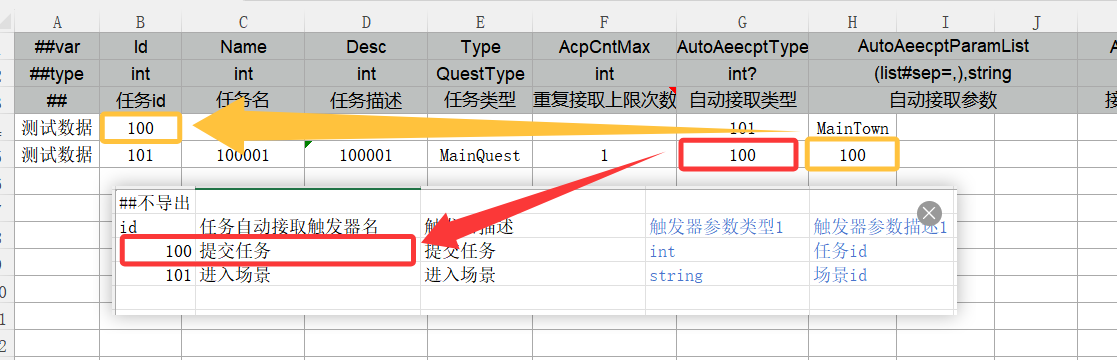This screenshot has height=360, width=1117.
Task: Click the AcpCntMax cell
Action: coord(604,47)
